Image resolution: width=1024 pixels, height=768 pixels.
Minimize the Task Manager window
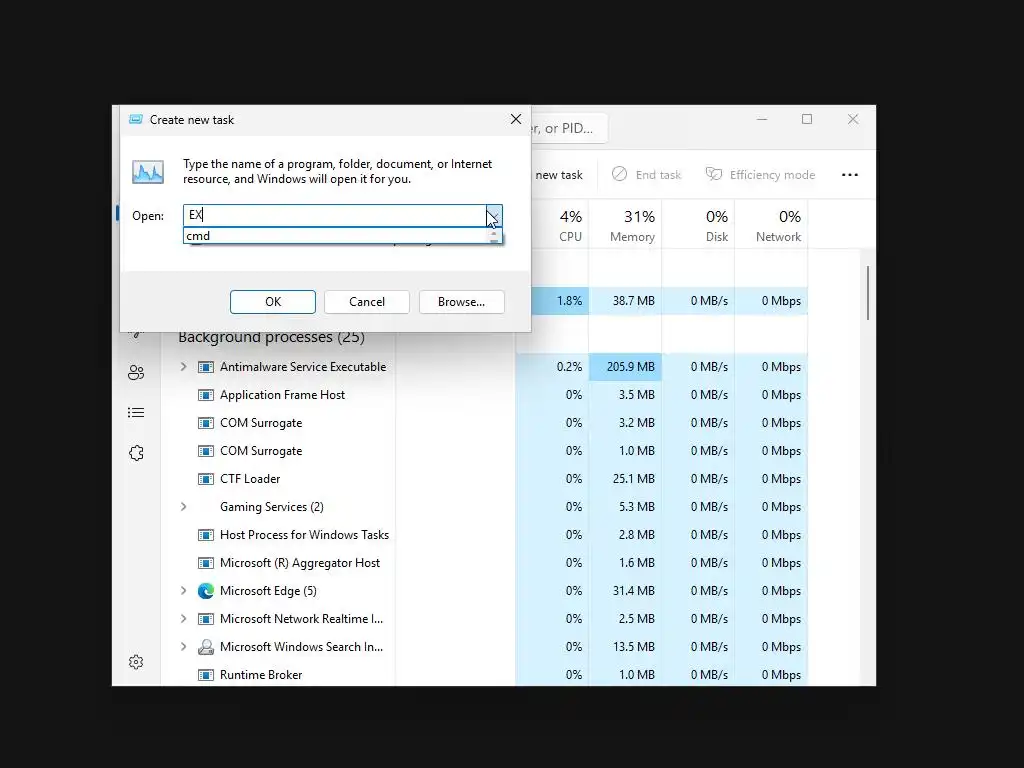click(762, 119)
